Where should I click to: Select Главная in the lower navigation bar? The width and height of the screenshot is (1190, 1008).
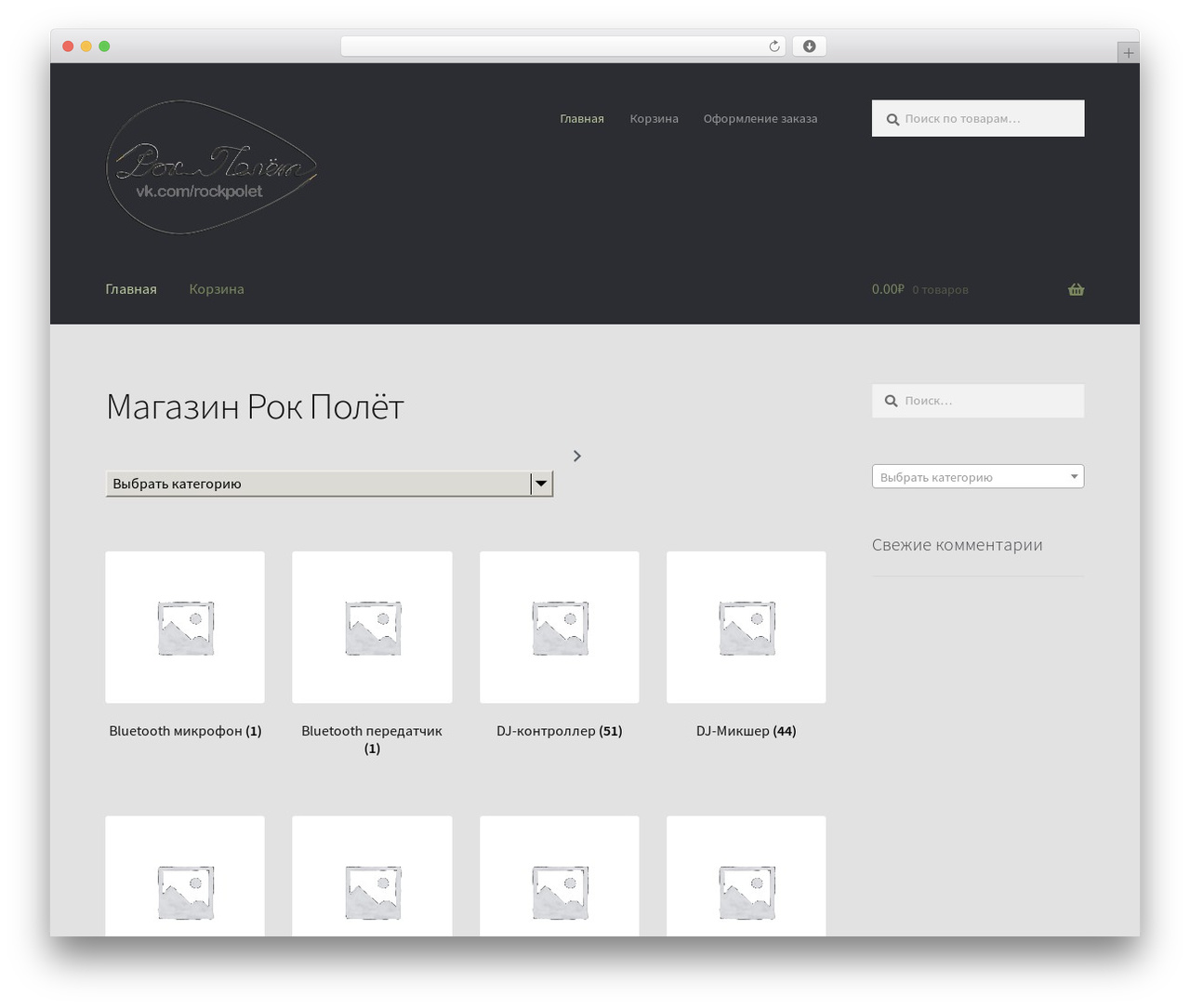131,289
